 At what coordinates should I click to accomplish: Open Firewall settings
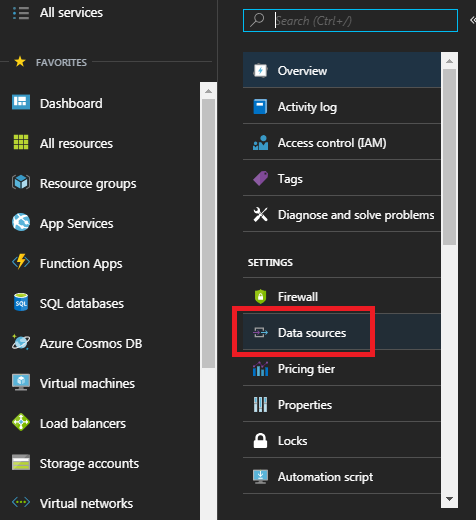tap(342, 296)
